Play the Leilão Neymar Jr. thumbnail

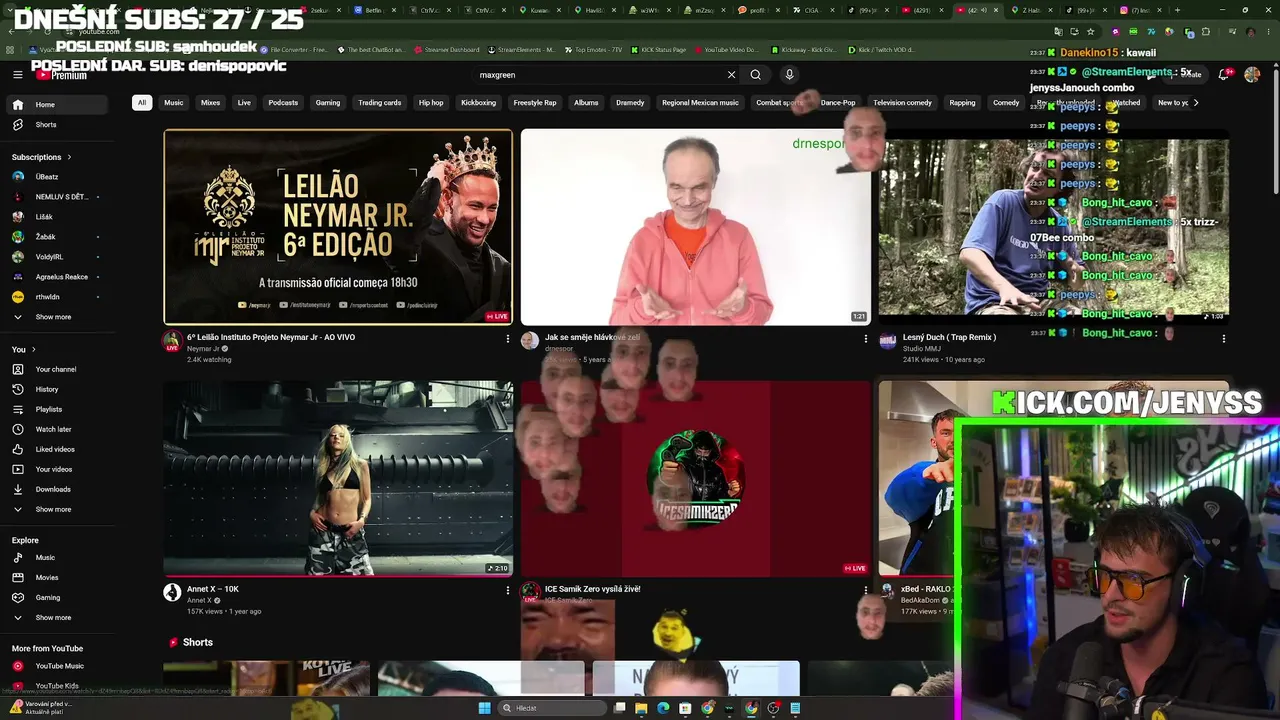tap(338, 227)
